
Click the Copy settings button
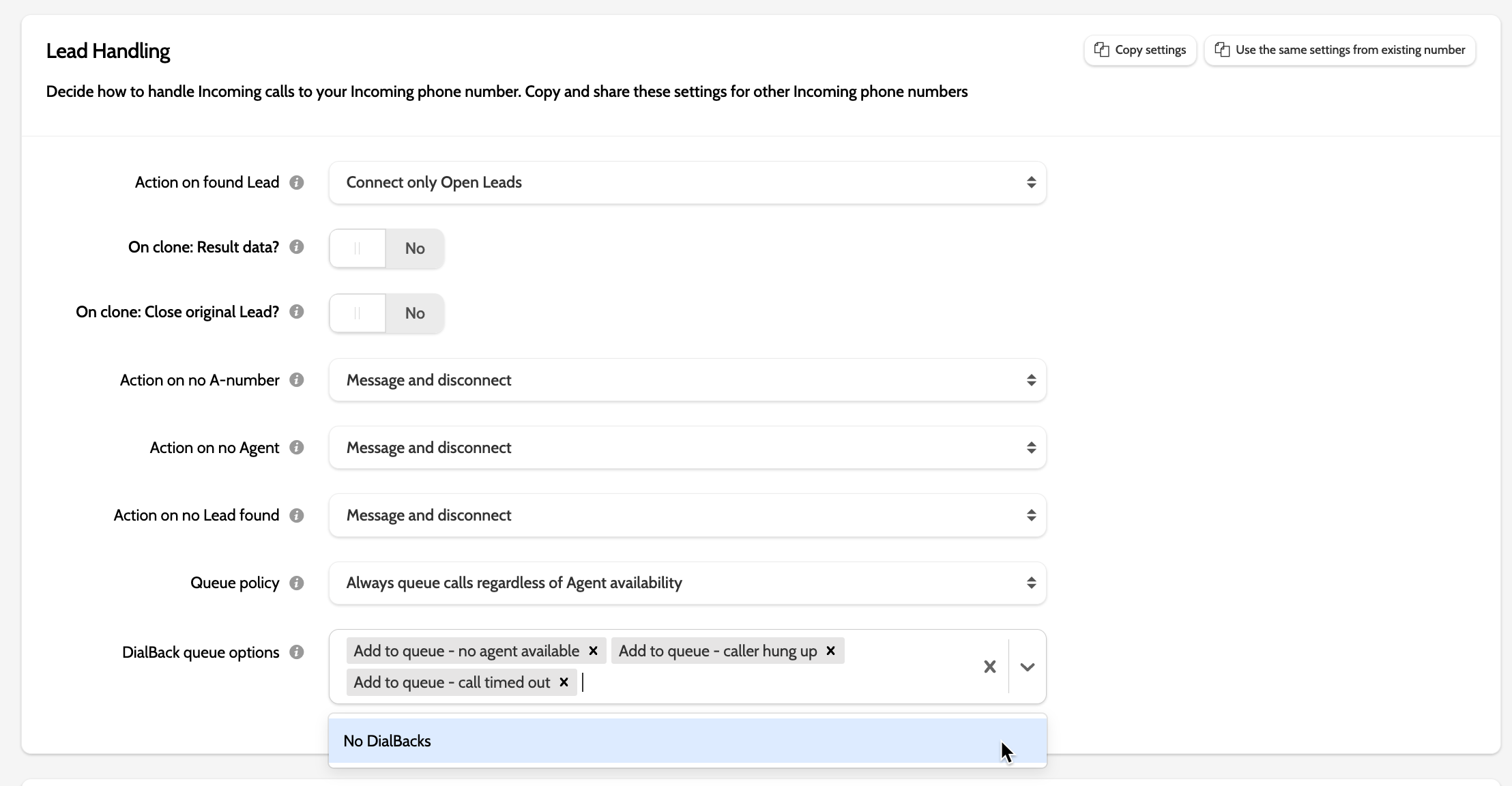click(1140, 50)
